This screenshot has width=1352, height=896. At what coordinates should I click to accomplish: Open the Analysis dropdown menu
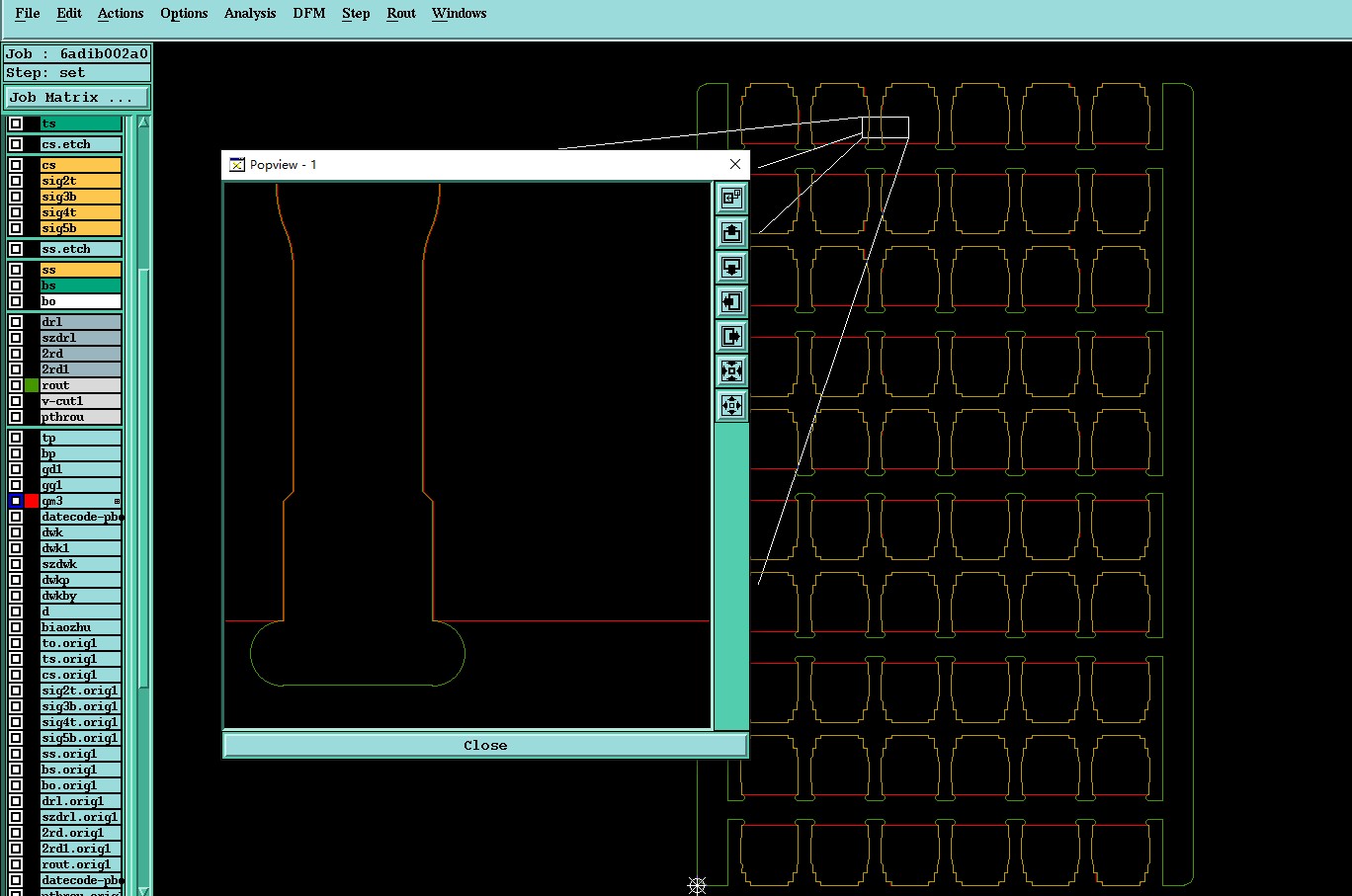250,14
